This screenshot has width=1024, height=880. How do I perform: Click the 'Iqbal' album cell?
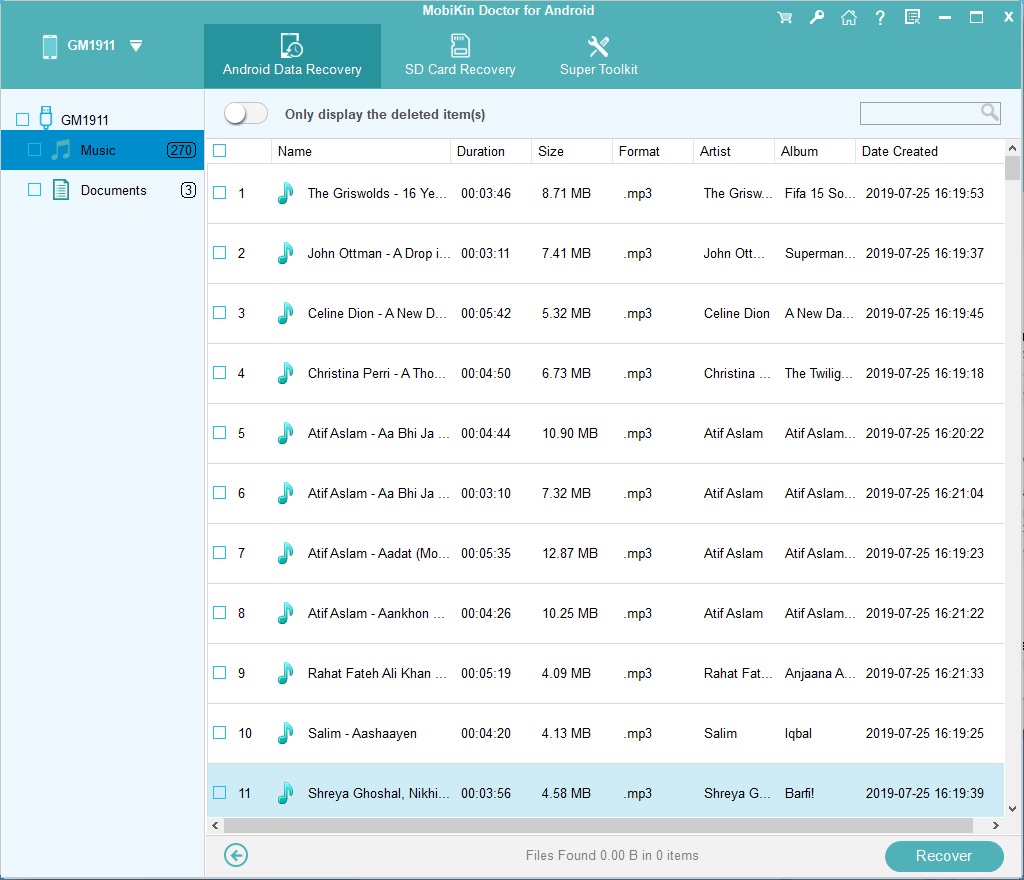pyautogui.click(x=798, y=733)
